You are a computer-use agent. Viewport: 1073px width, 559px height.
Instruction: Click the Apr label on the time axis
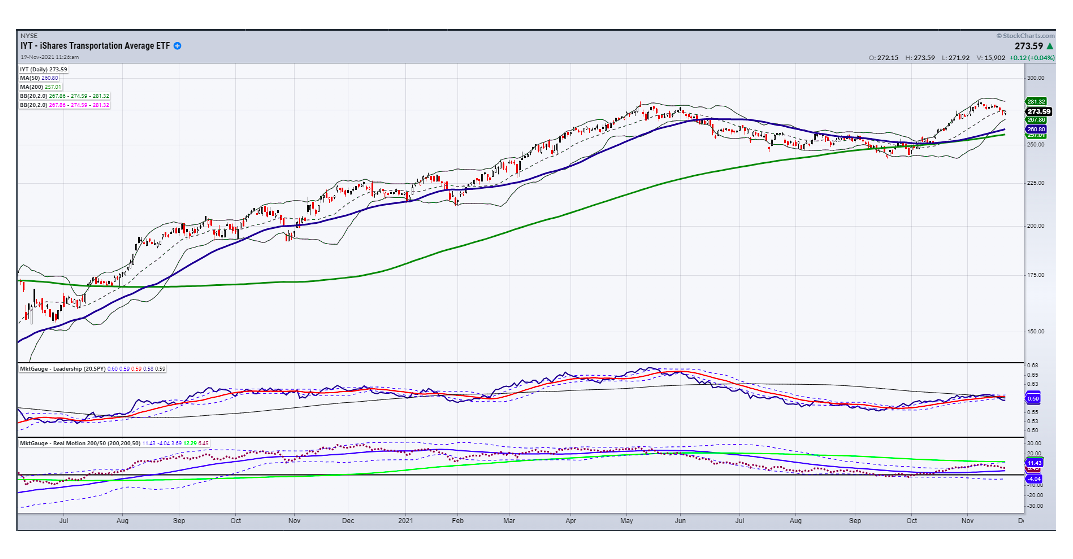571,521
